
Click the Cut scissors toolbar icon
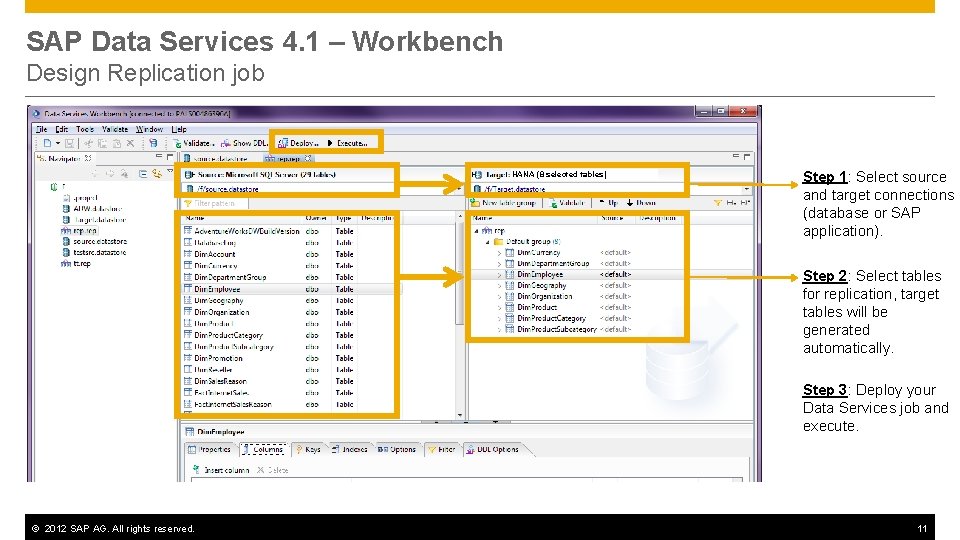(89, 143)
